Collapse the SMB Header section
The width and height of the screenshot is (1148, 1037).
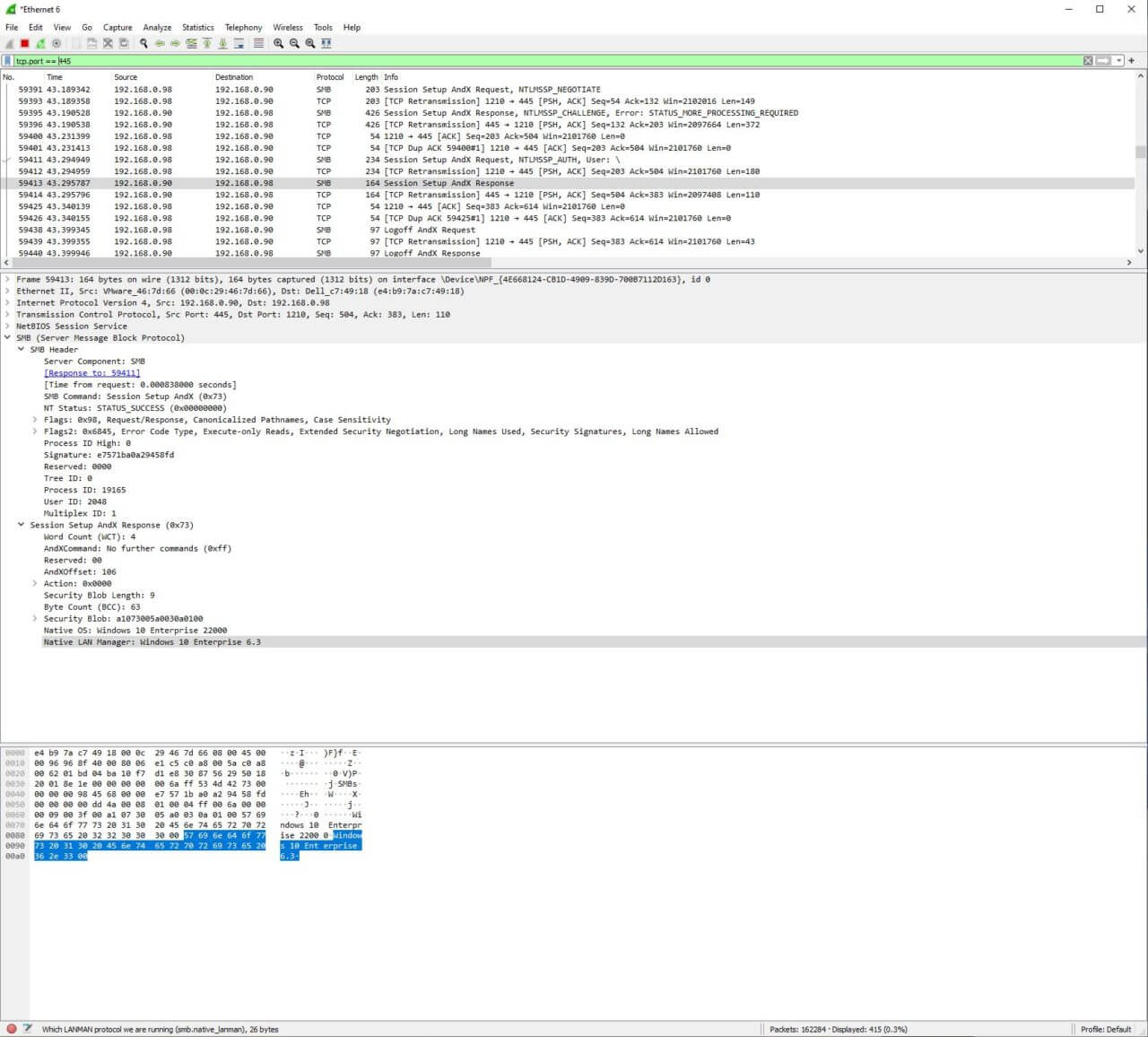[x=22, y=349]
